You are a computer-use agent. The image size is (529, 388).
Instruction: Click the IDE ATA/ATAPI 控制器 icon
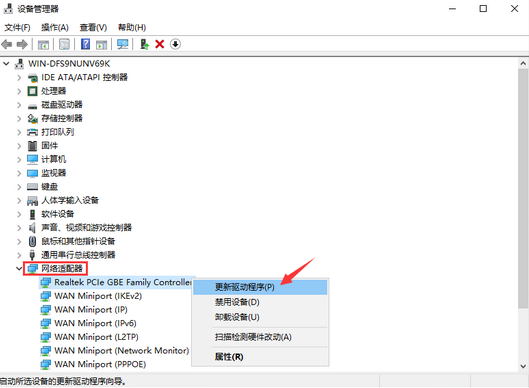pyautogui.click(x=33, y=78)
